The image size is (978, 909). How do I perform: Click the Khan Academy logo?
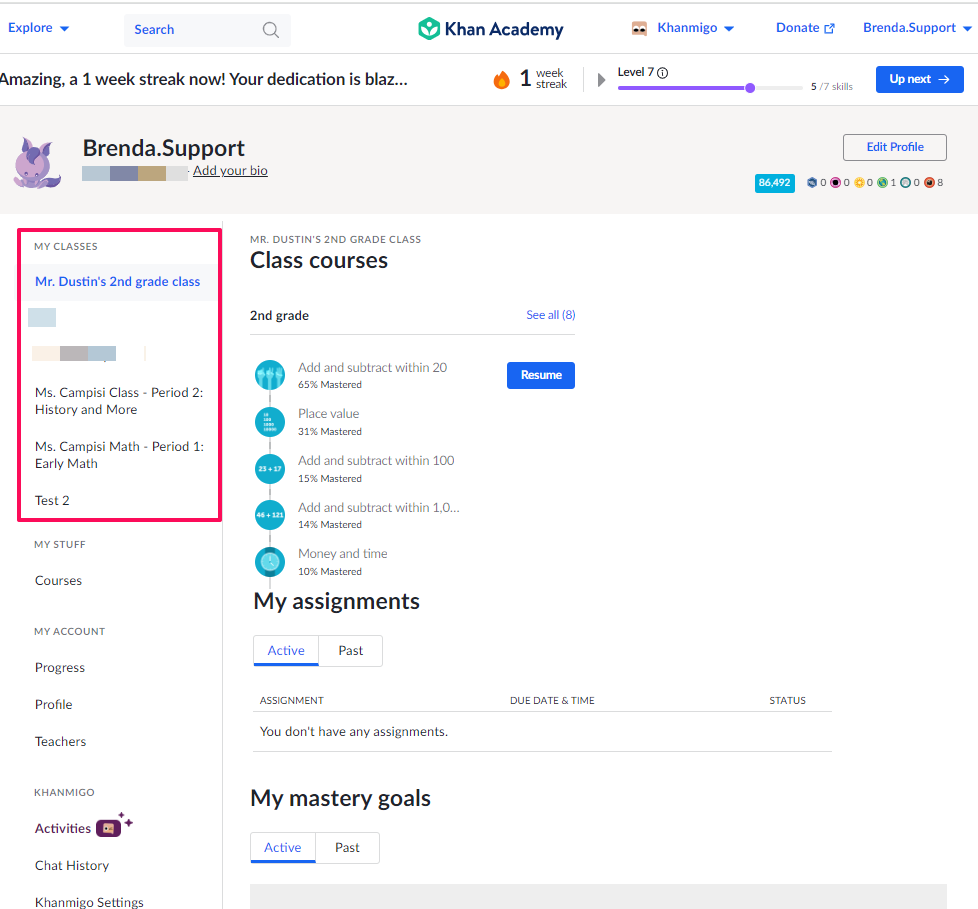coord(490,29)
